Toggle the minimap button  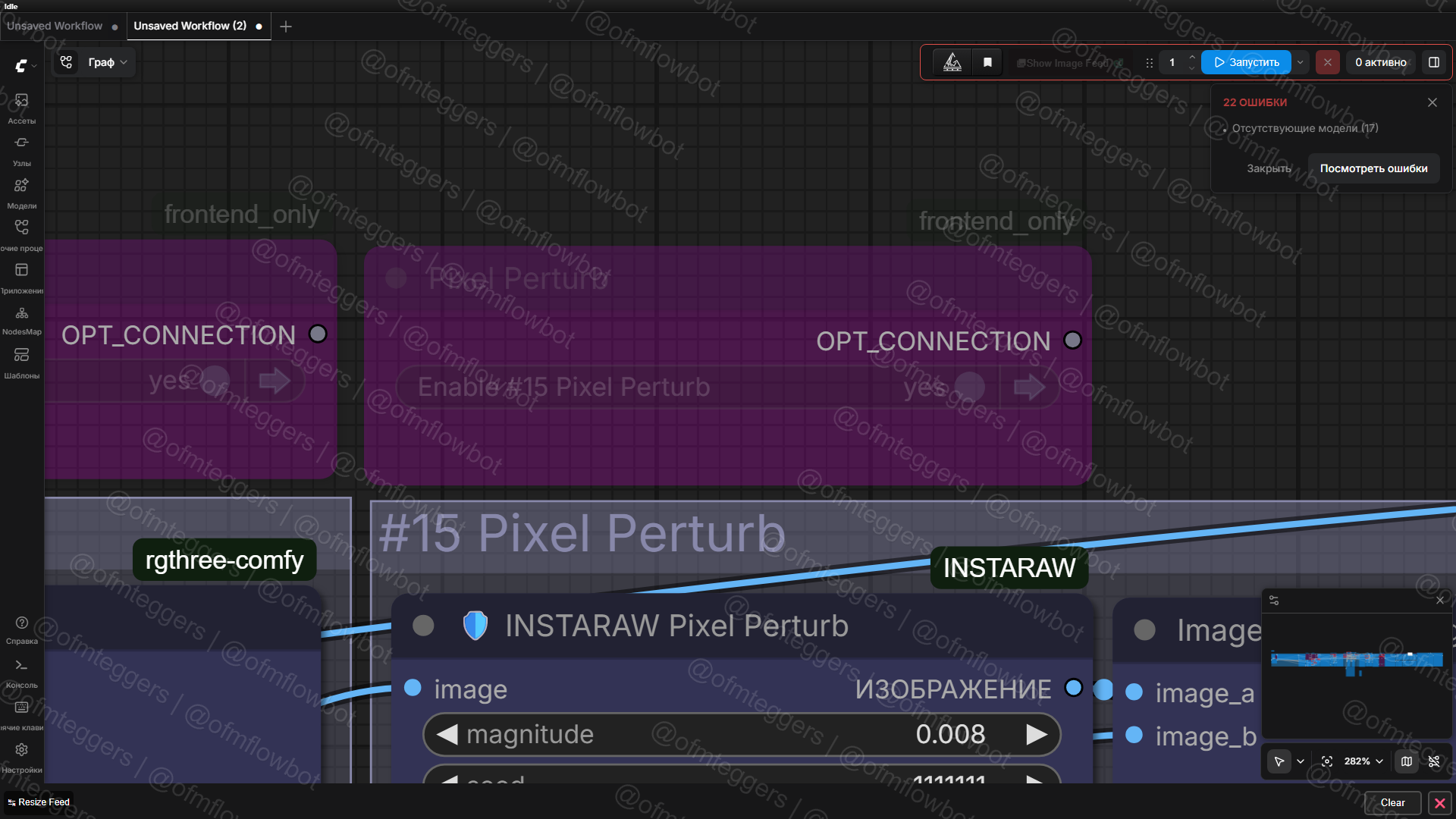tap(1407, 761)
